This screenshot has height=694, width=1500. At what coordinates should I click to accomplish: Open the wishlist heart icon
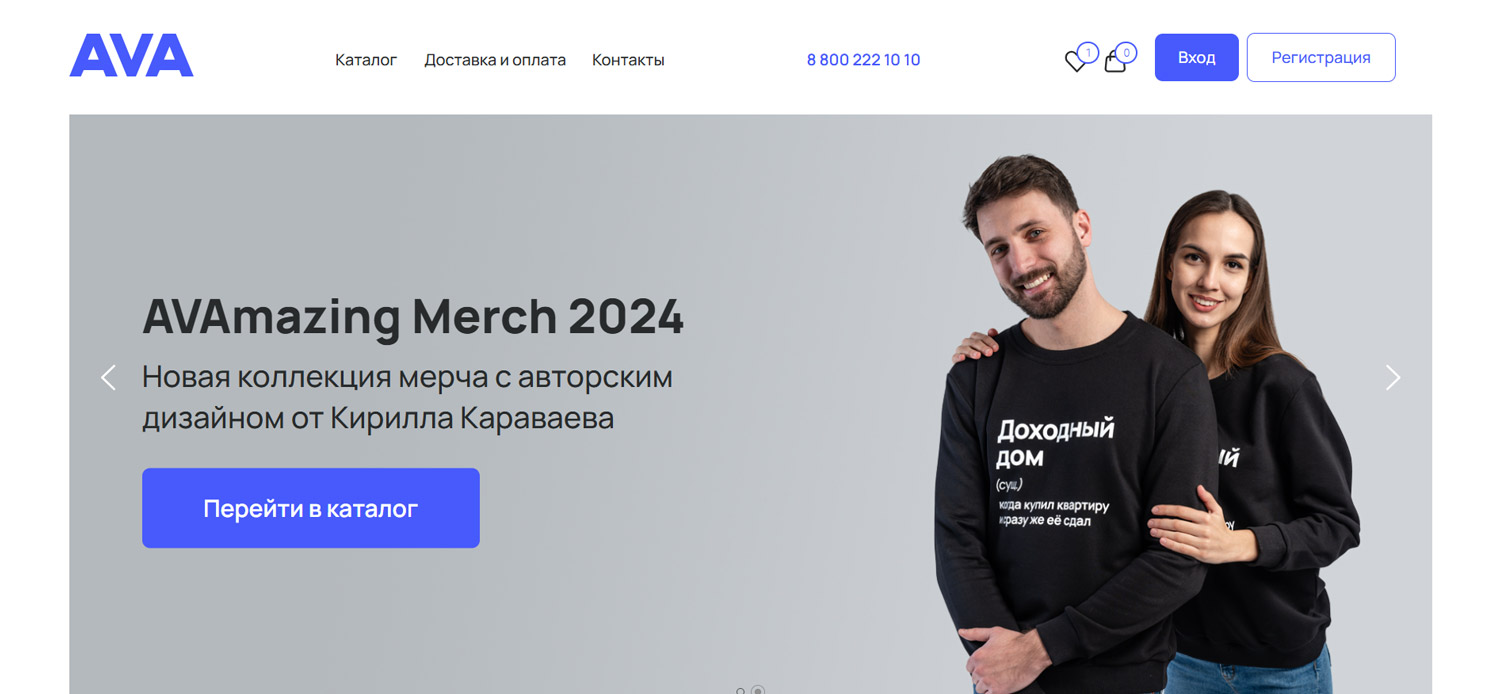[1075, 62]
